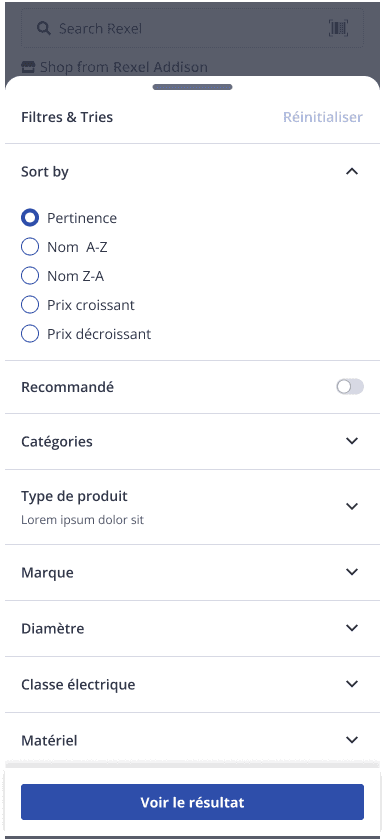Open the Marque filter chevron
This screenshot has height=839, width=385.
pos(351,572)
